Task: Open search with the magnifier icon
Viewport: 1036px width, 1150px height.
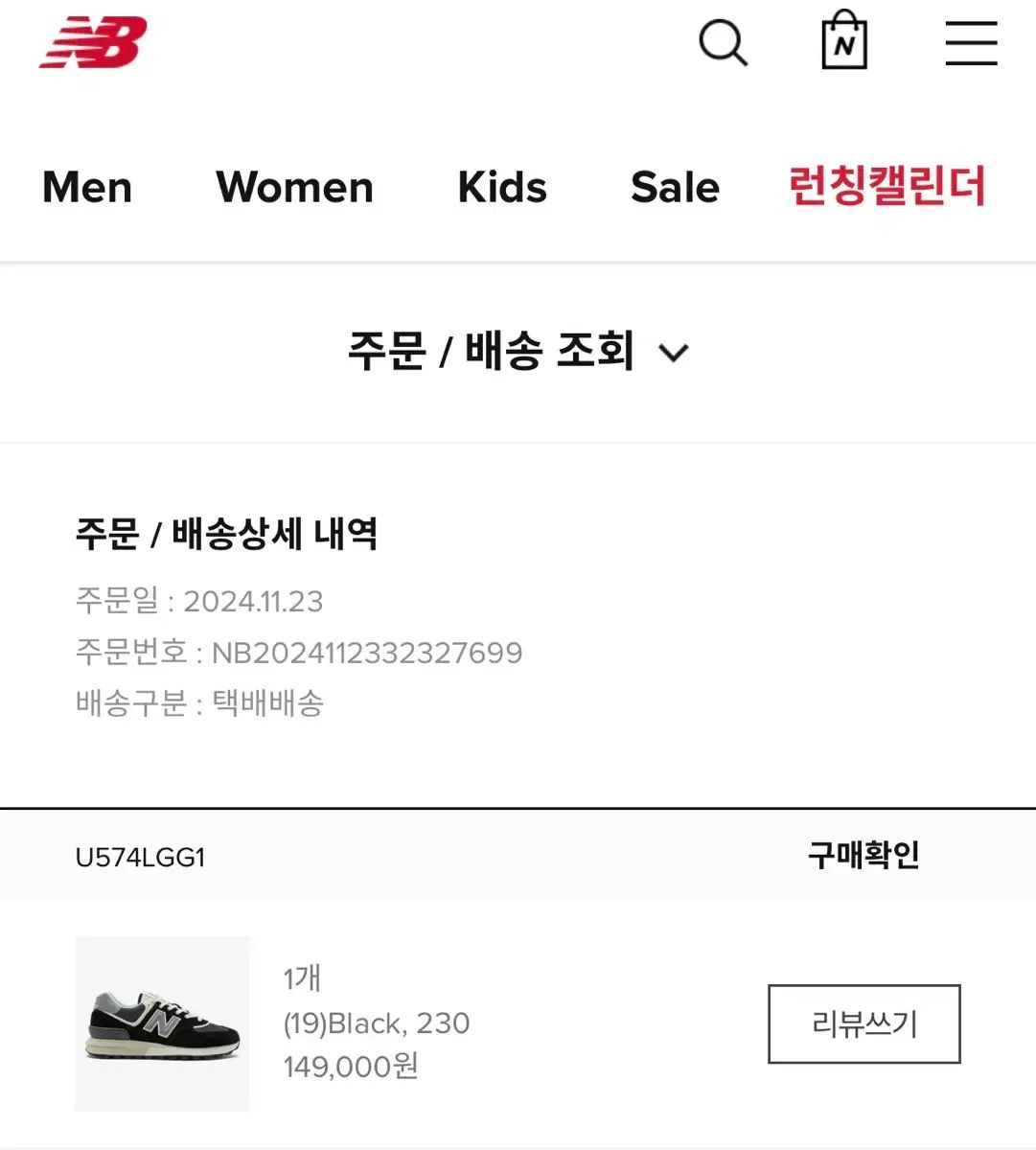Action: (723, 43)
